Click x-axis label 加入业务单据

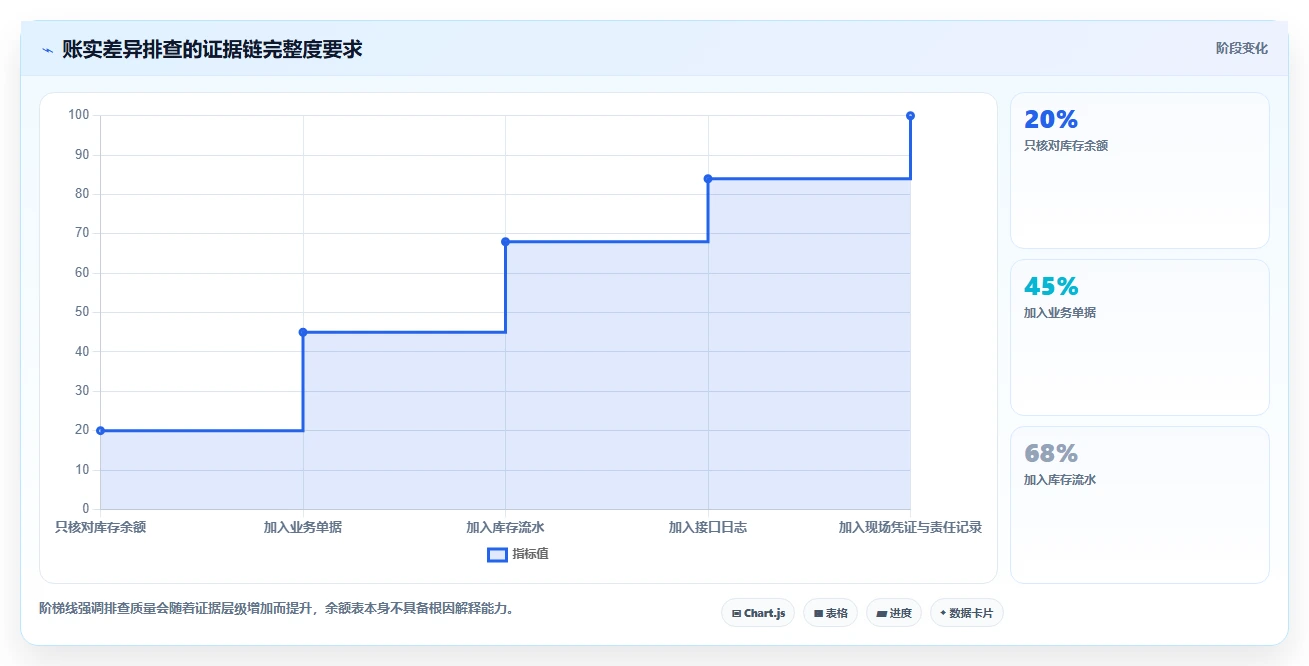(x=303, y=527)
